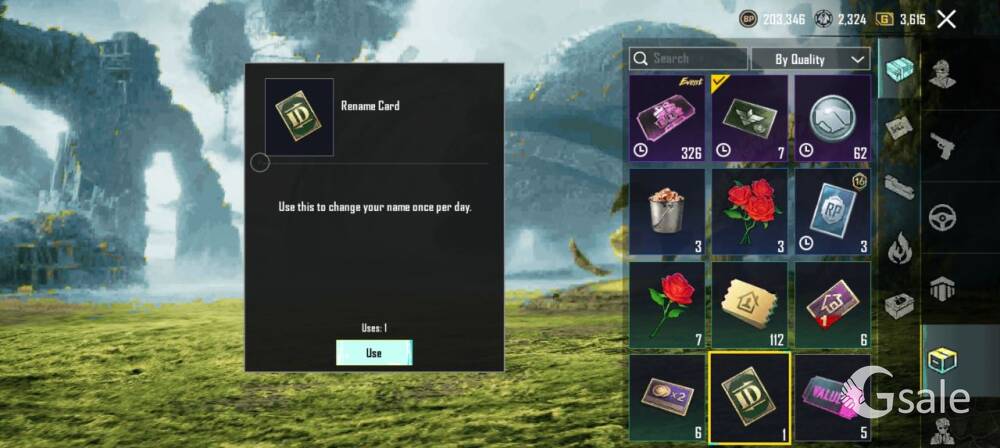
Task: Select the pink Event ticket item
Action: 667,118
